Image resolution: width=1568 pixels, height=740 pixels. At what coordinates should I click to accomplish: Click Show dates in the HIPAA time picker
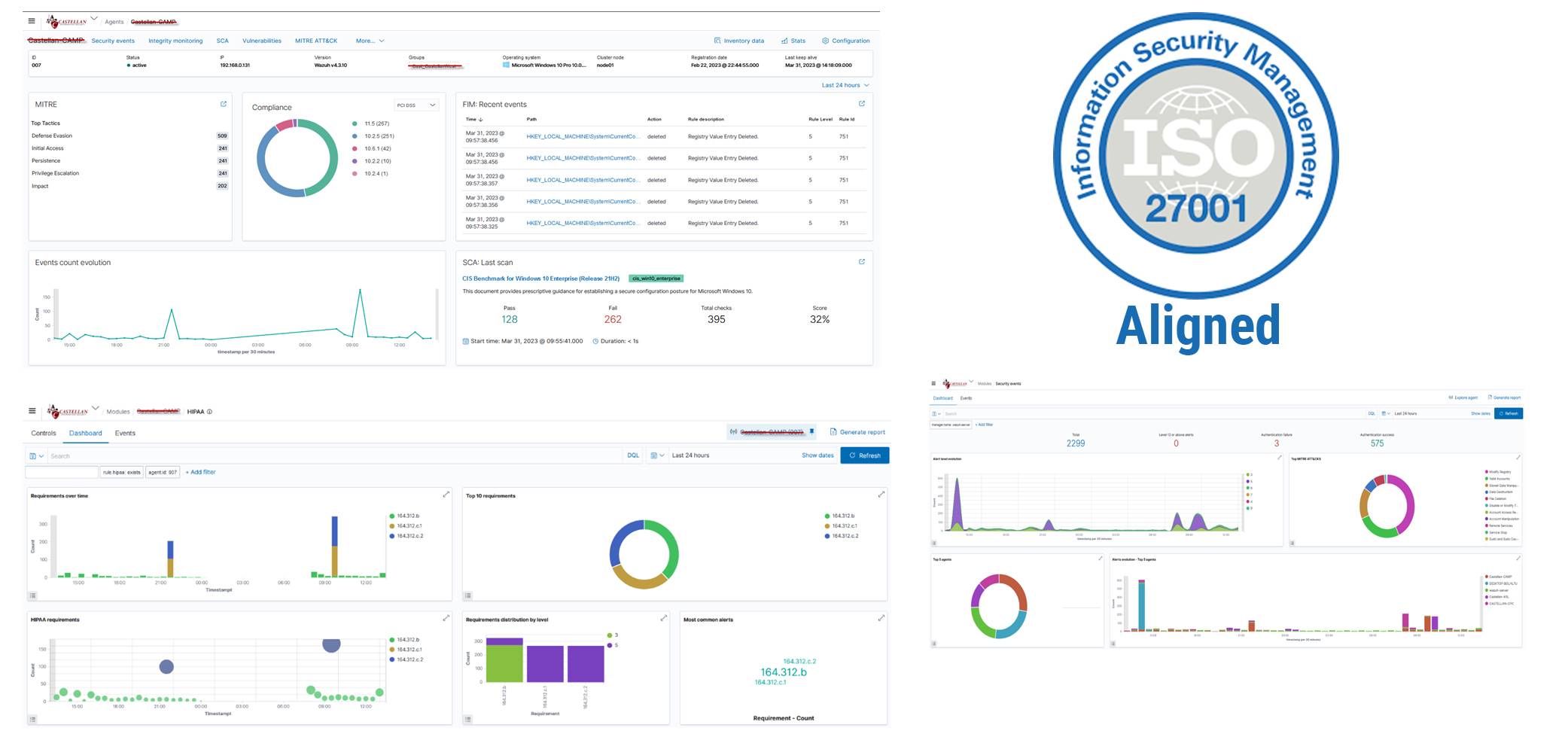(x=817, y=455)
